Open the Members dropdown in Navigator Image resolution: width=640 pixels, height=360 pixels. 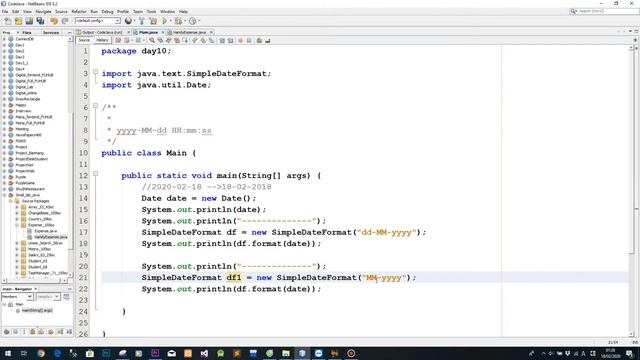(17, 297)
